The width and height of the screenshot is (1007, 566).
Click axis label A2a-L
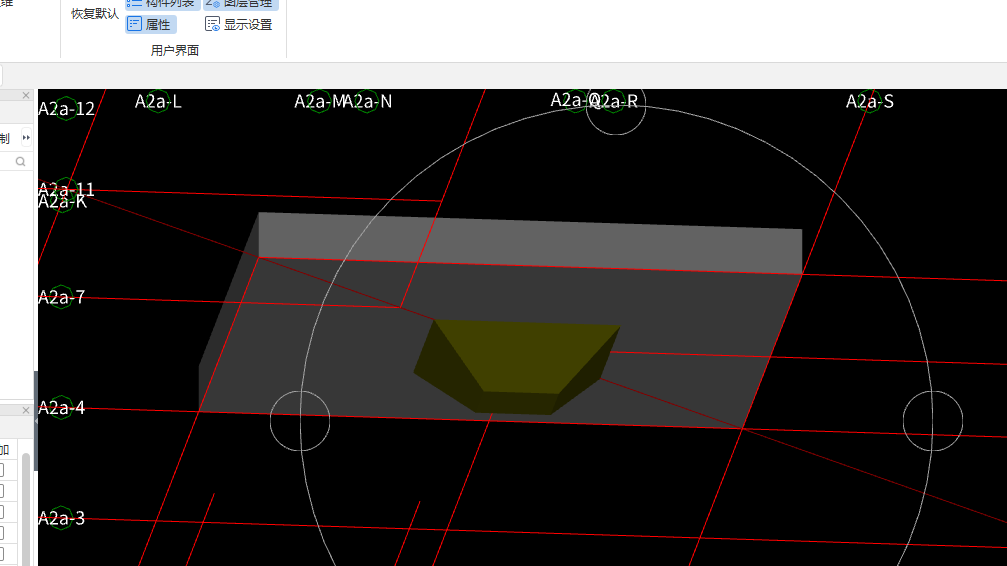158,102
